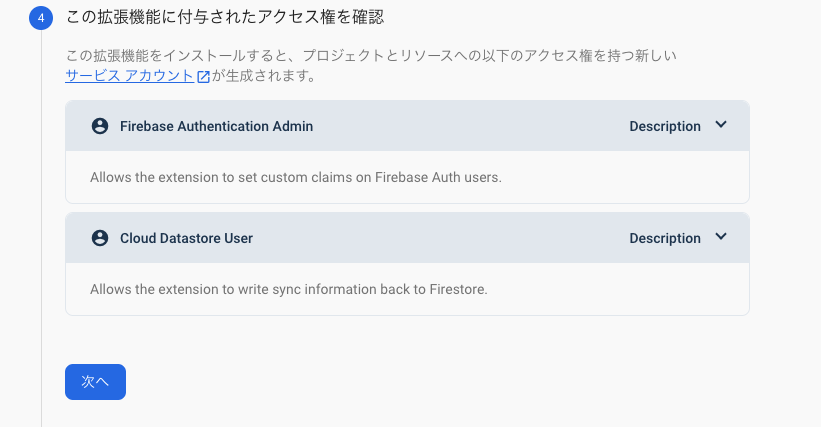Click Description label in Cloud Datastore User row
821x427 pixels.
(x=665, y=238)
